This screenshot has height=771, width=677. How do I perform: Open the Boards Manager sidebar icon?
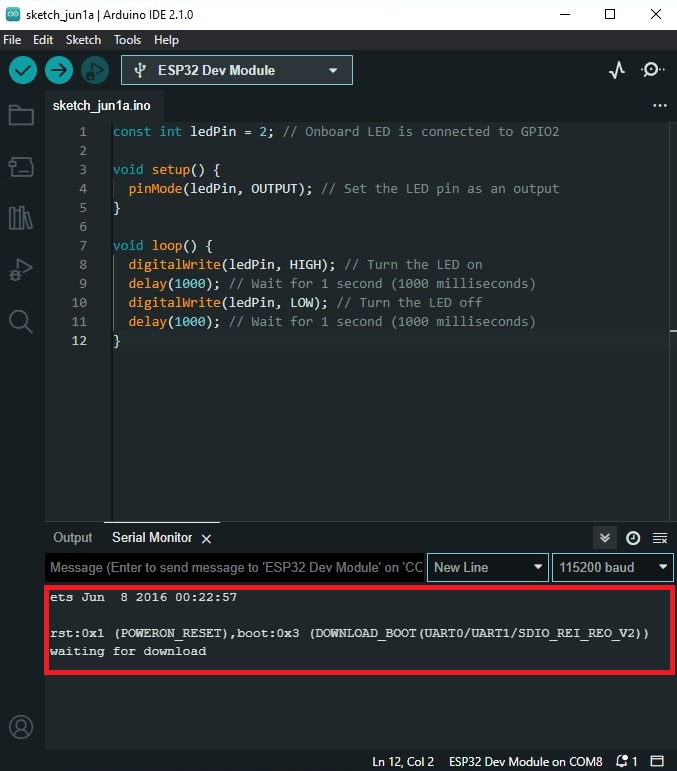21,167
